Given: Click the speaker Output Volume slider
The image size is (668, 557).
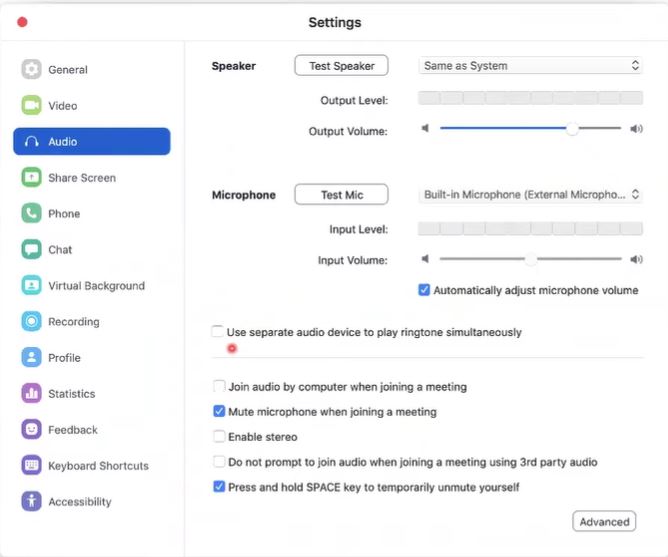Looking at the screenshot, I should tap(530, 129).
